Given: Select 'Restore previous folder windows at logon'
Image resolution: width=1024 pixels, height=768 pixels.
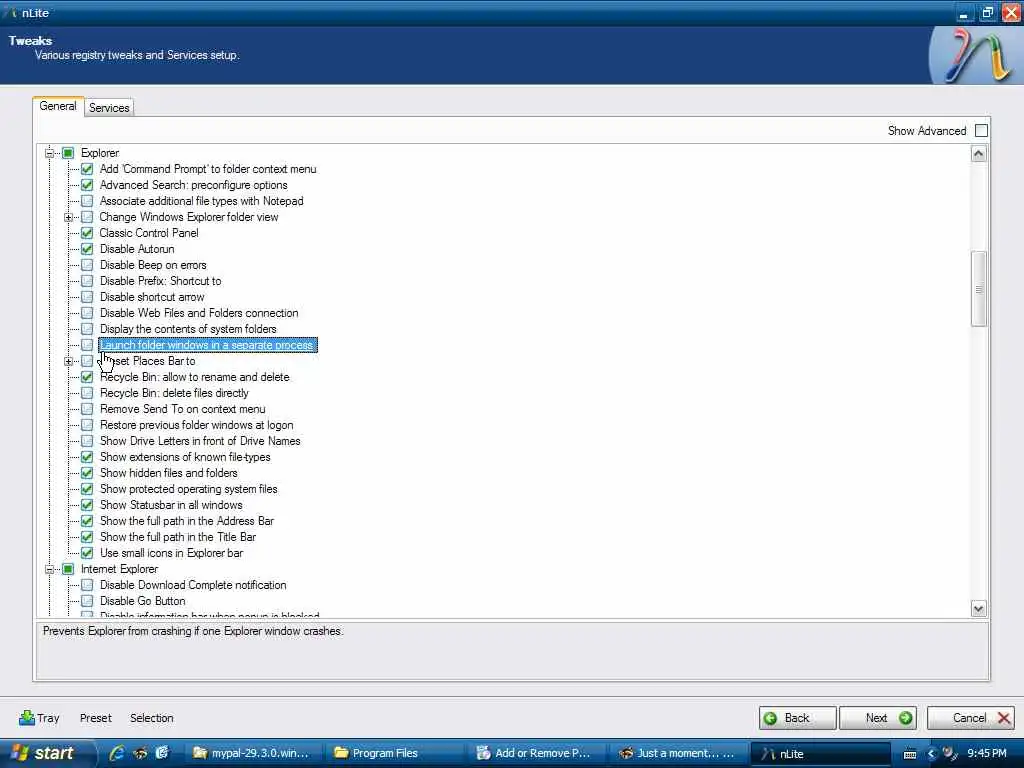Looking at the screenshot, I should pyautogui.click(x=197, y=425).
